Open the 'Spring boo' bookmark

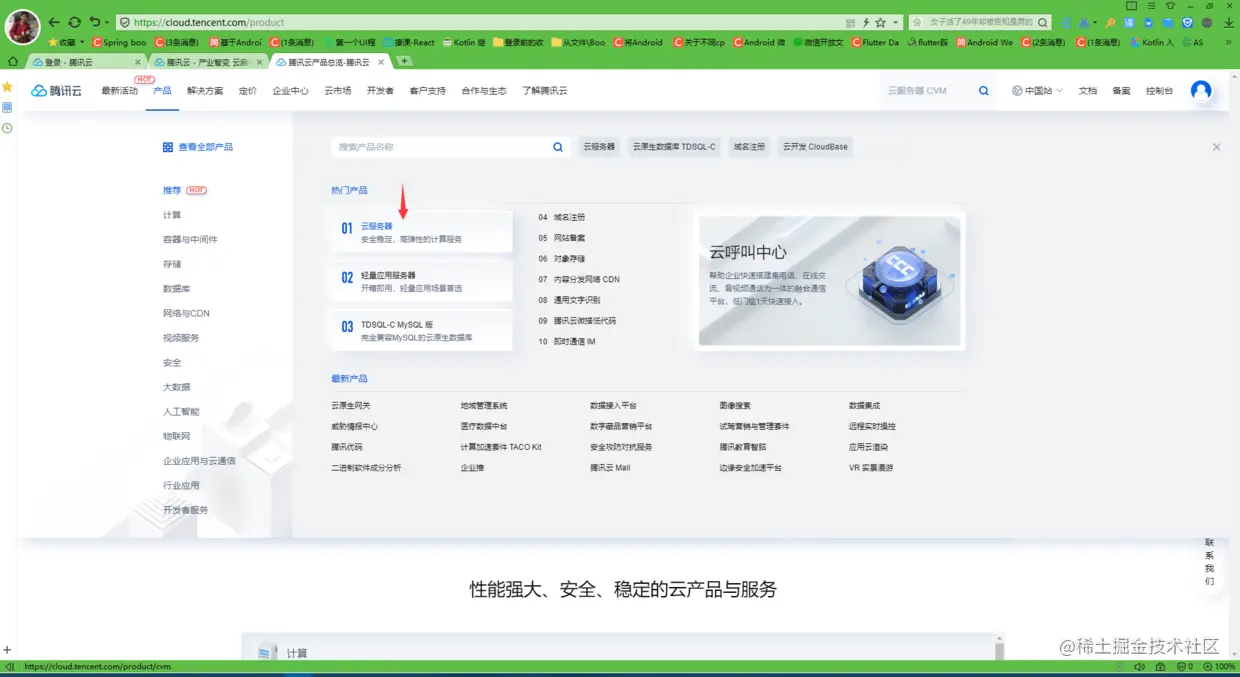pos(119,43)
